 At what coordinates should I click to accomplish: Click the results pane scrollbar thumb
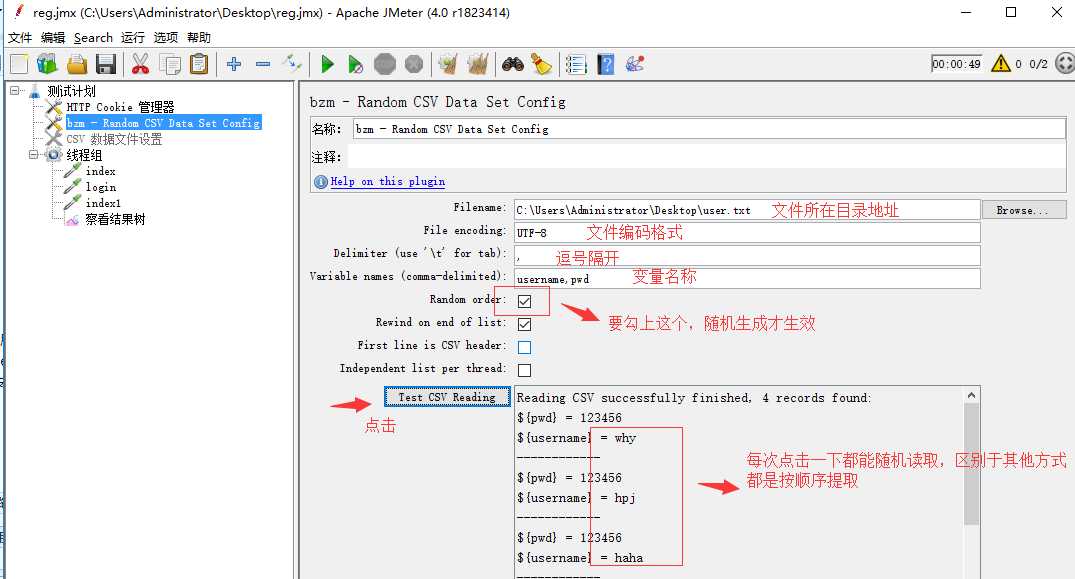(971, 463)
